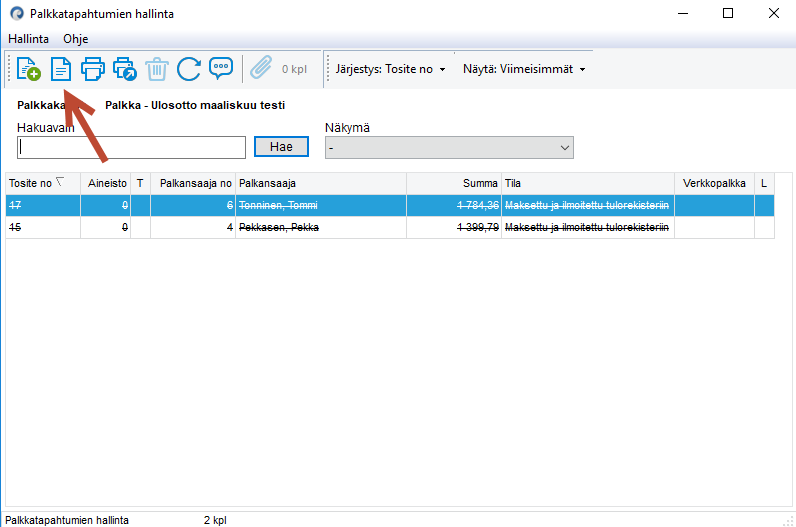The image size is (796, 527).
Task: Click the trash can delete icon
Action: click(x=157, y=69)
